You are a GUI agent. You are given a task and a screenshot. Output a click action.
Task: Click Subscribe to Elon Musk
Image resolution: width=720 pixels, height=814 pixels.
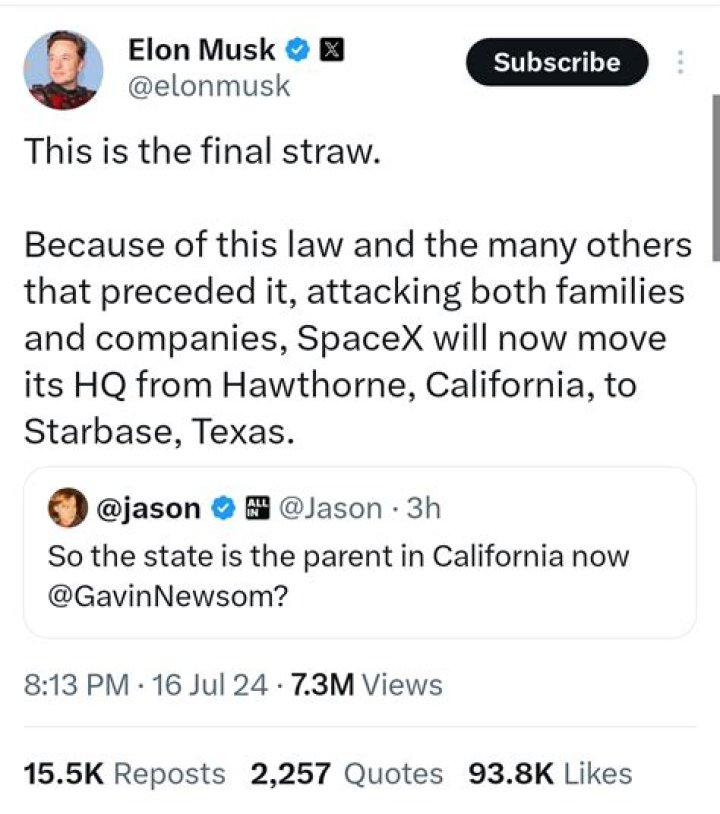pyautogui.click(x=556, y=62)
